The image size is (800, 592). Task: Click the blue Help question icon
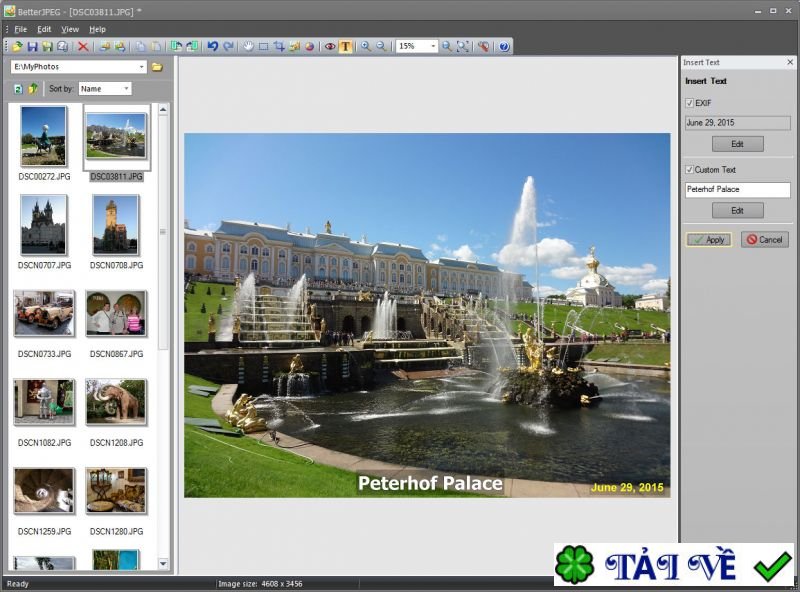503,46
